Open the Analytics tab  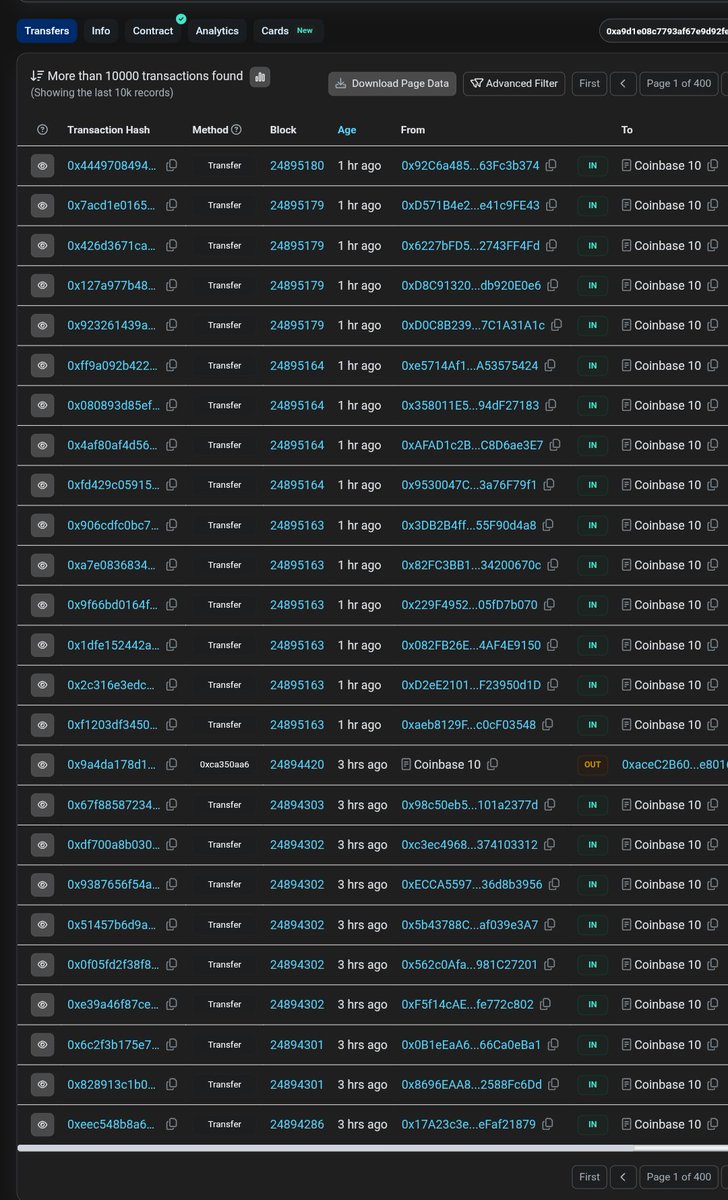point(217,31)
